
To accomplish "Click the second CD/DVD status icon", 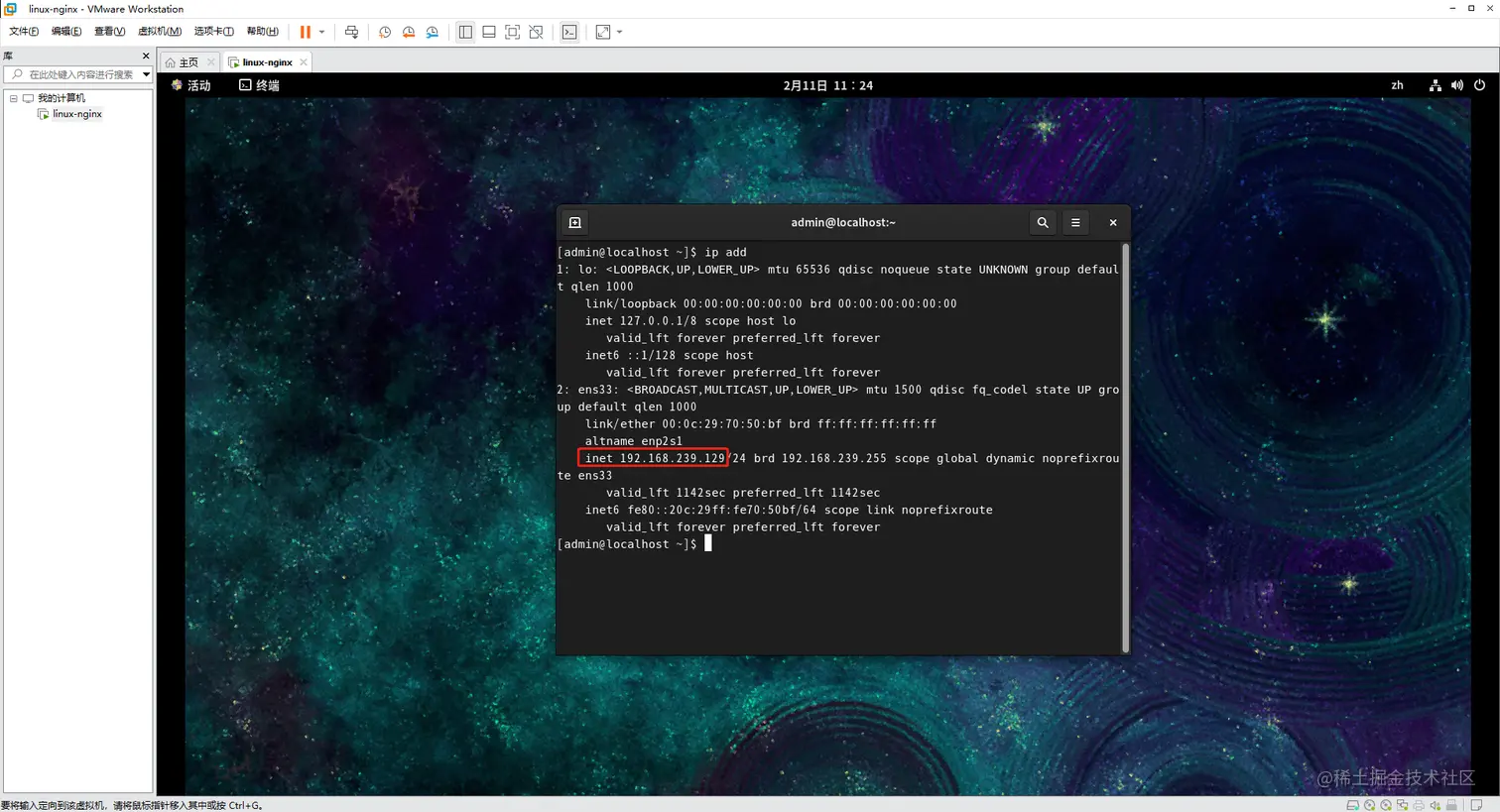I will (1386, 805).
